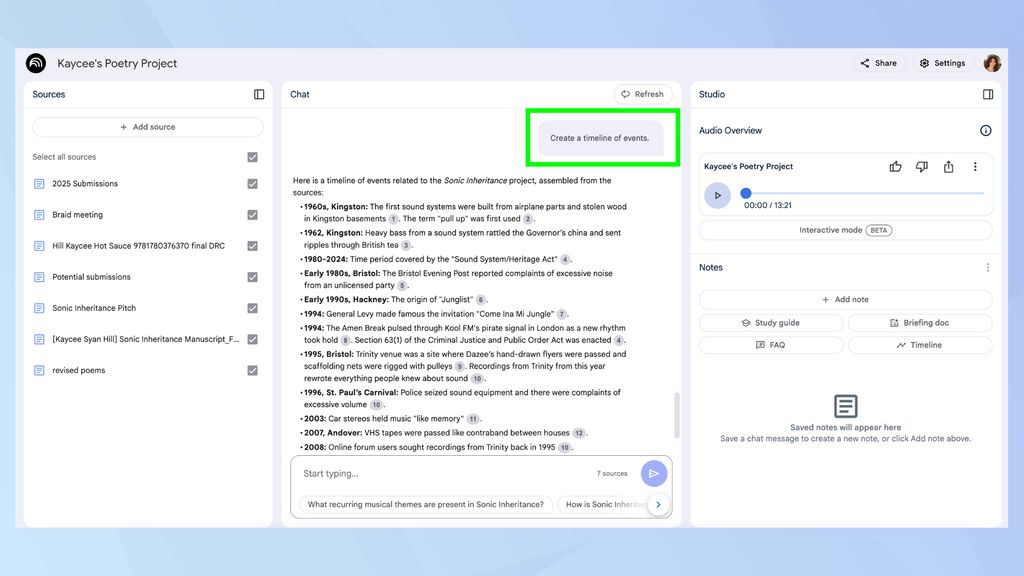Send the chat message with the arrow icon
The image size is (1024, 576).
653,473
